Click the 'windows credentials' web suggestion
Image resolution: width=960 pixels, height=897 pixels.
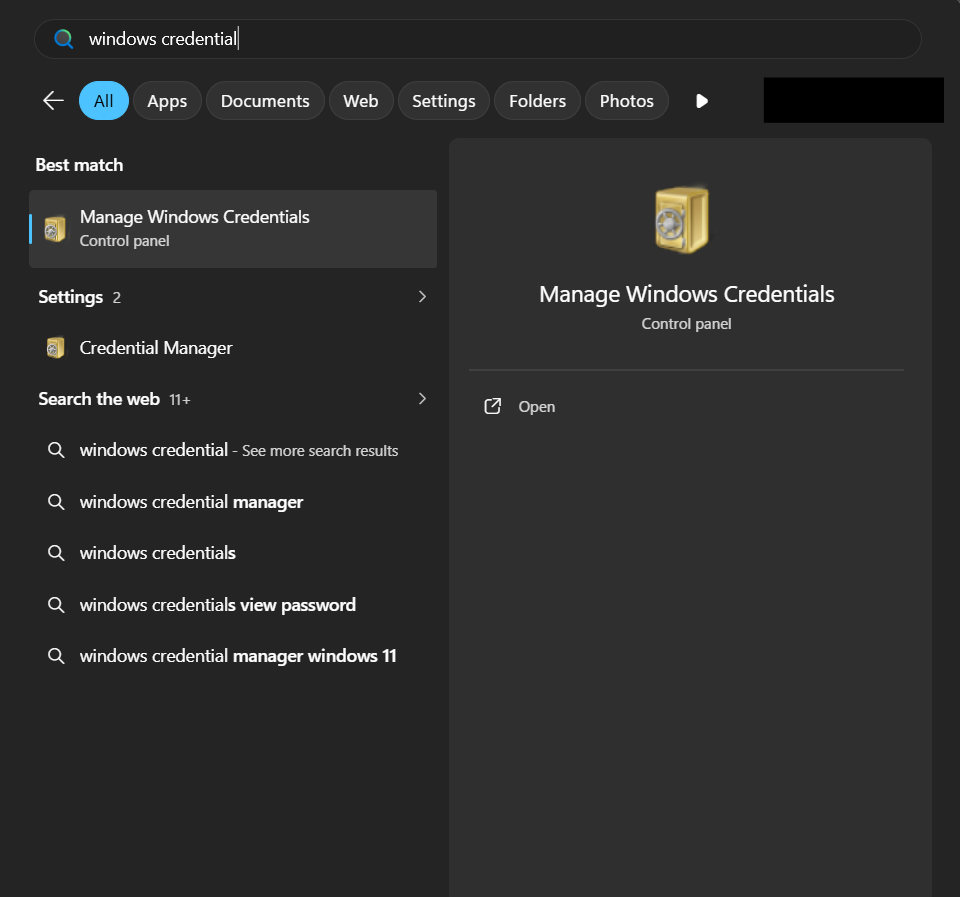[158, 553]
